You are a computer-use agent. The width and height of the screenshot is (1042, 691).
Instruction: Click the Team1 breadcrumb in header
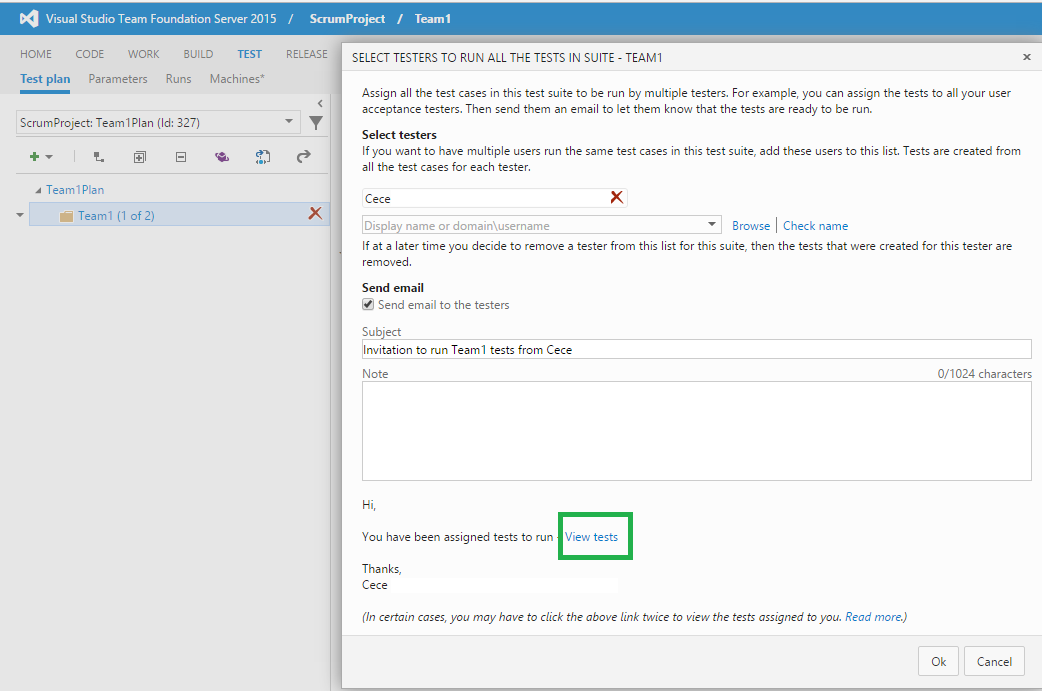point(433,19)
